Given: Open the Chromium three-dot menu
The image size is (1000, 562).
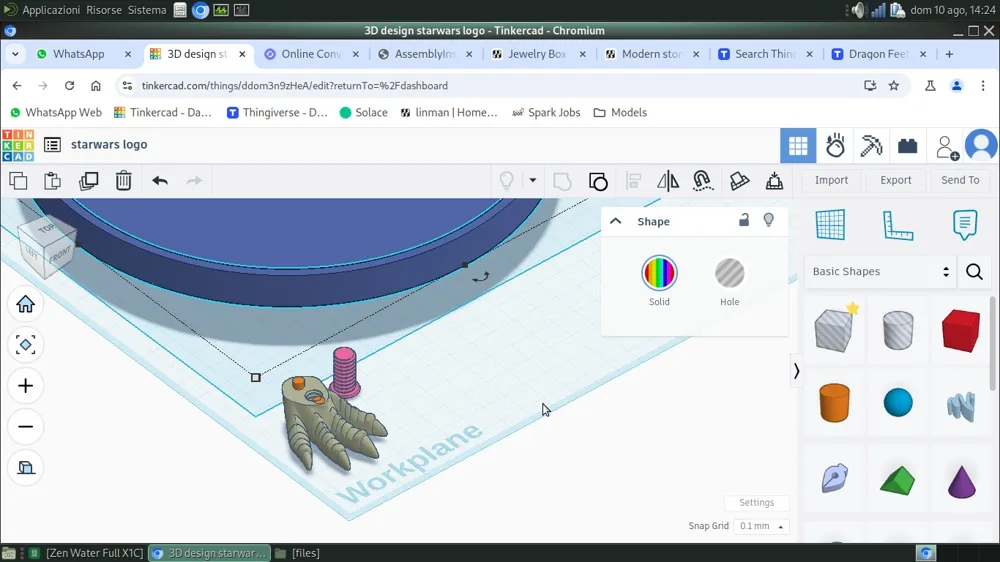Looking at the screenshot, I should [x=983, y=85].
